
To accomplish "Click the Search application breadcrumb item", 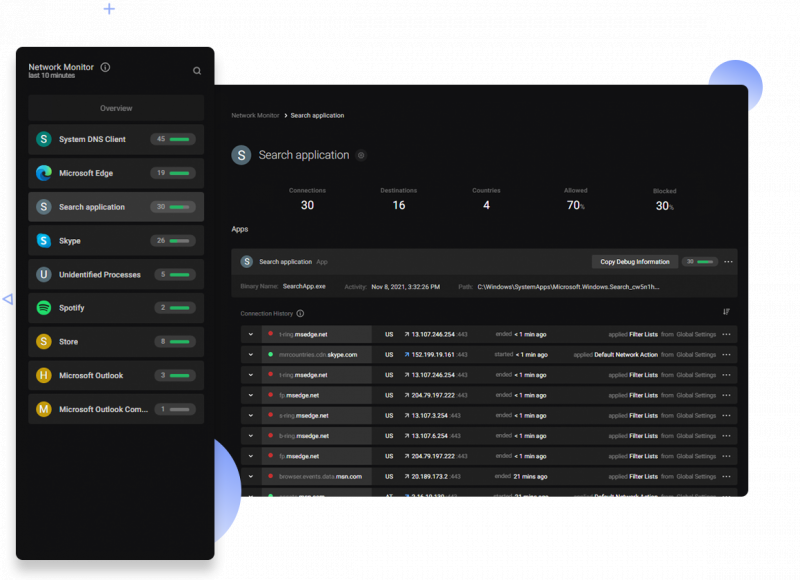I will pyautogui.click(x=317, y=115).
